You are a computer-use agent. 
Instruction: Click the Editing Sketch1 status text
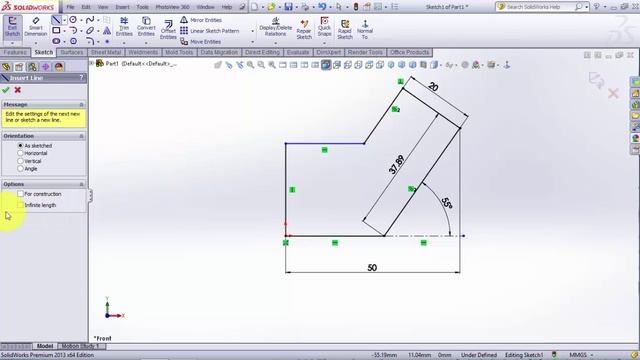click(x=524, y=355)
